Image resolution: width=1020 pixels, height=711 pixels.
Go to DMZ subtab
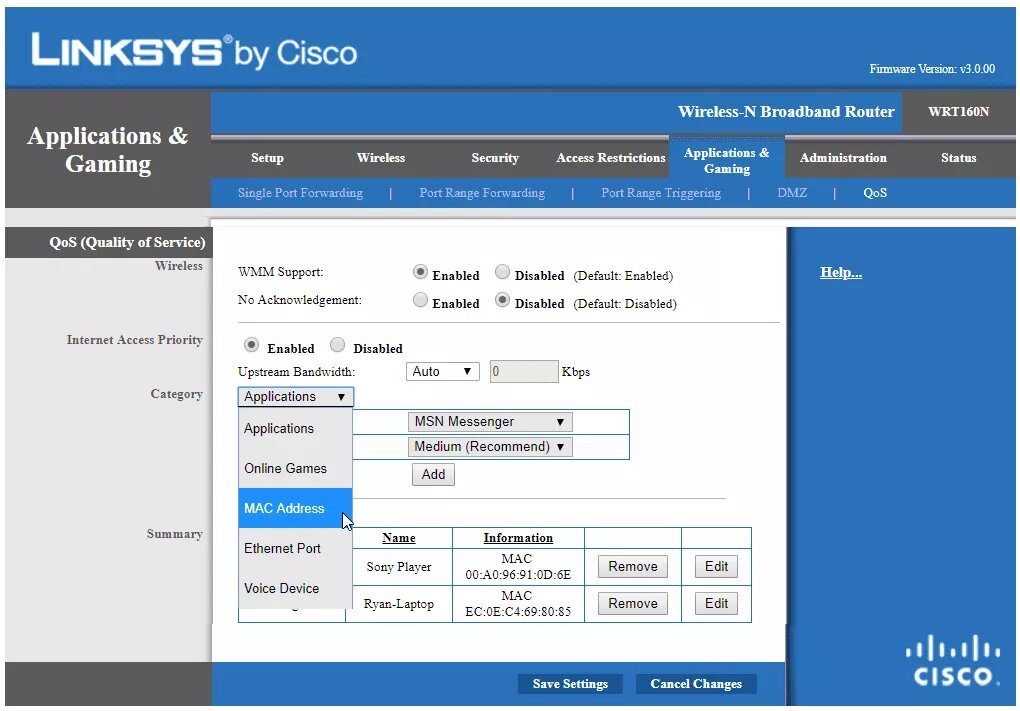click(792, 193)
